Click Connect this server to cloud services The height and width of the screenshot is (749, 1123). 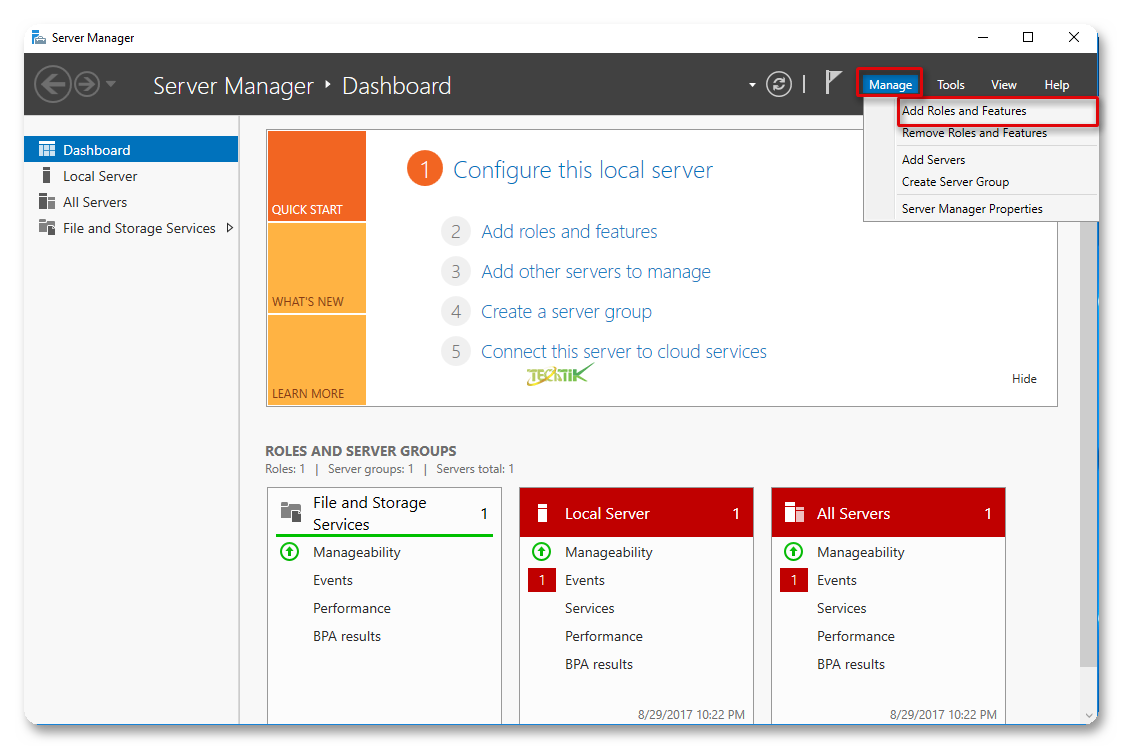coord(623,352)
